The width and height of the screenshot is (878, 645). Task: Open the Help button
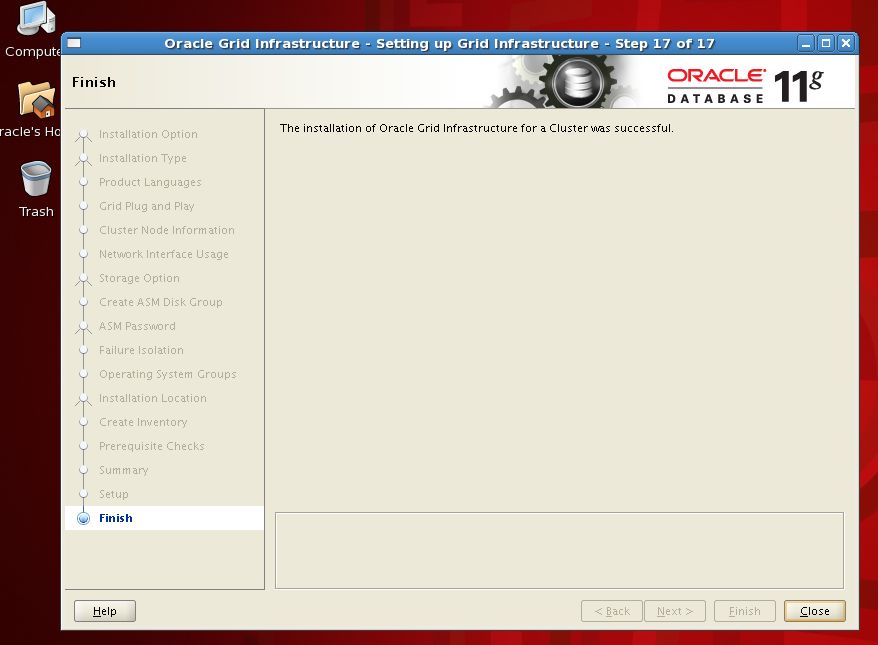pos(105,611)
